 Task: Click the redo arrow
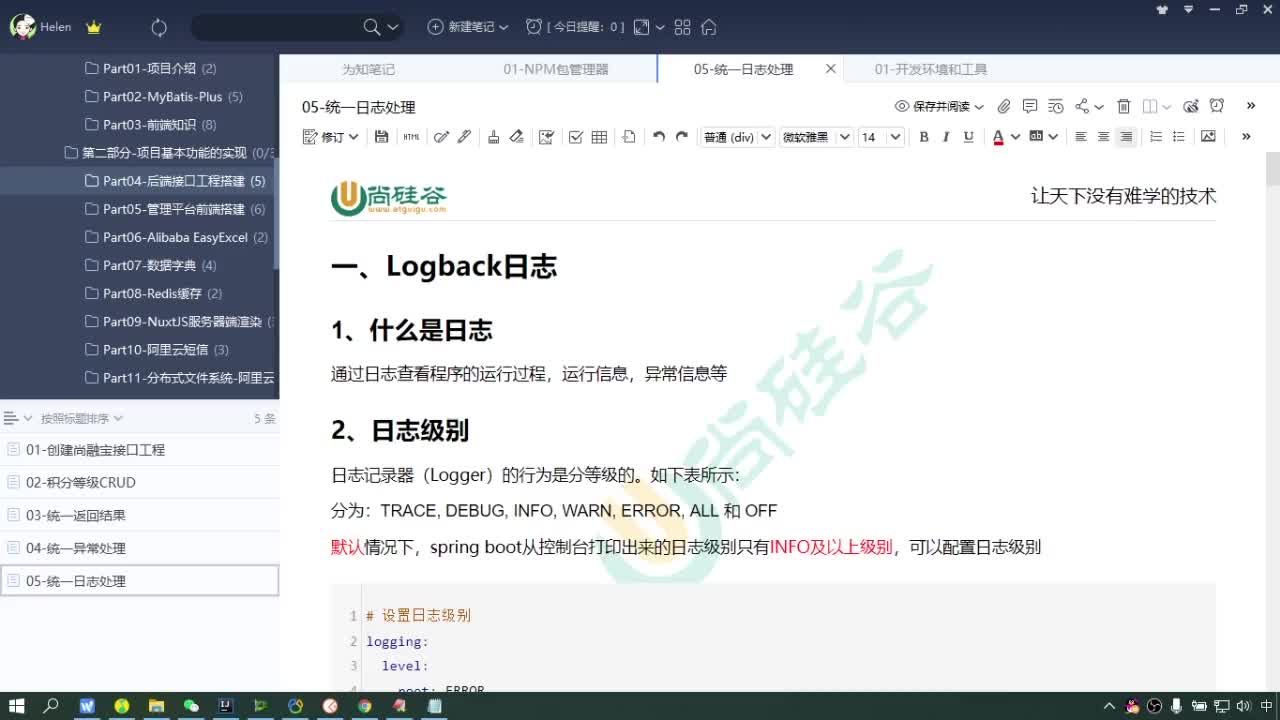click(682, 137)
